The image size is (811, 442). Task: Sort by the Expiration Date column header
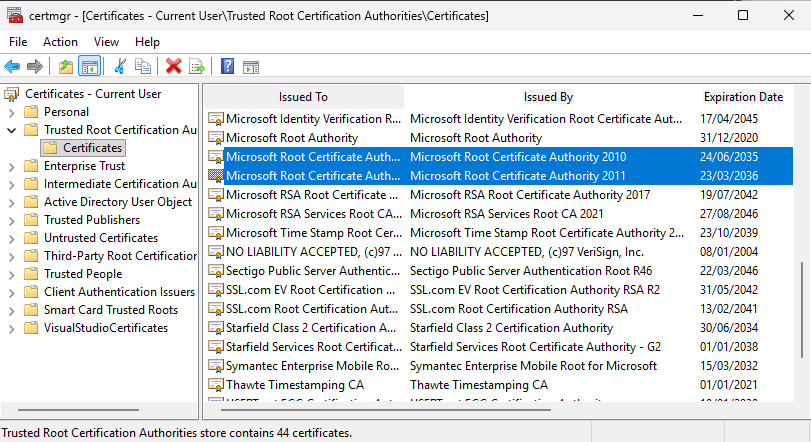[743, 97]
